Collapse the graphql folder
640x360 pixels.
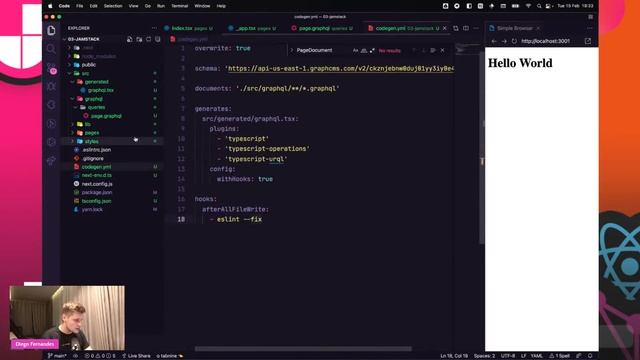click(x=73, y=99)
